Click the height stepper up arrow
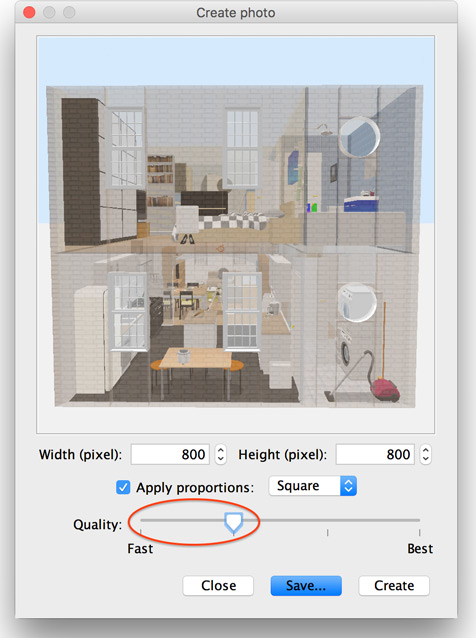 point(426,449)
